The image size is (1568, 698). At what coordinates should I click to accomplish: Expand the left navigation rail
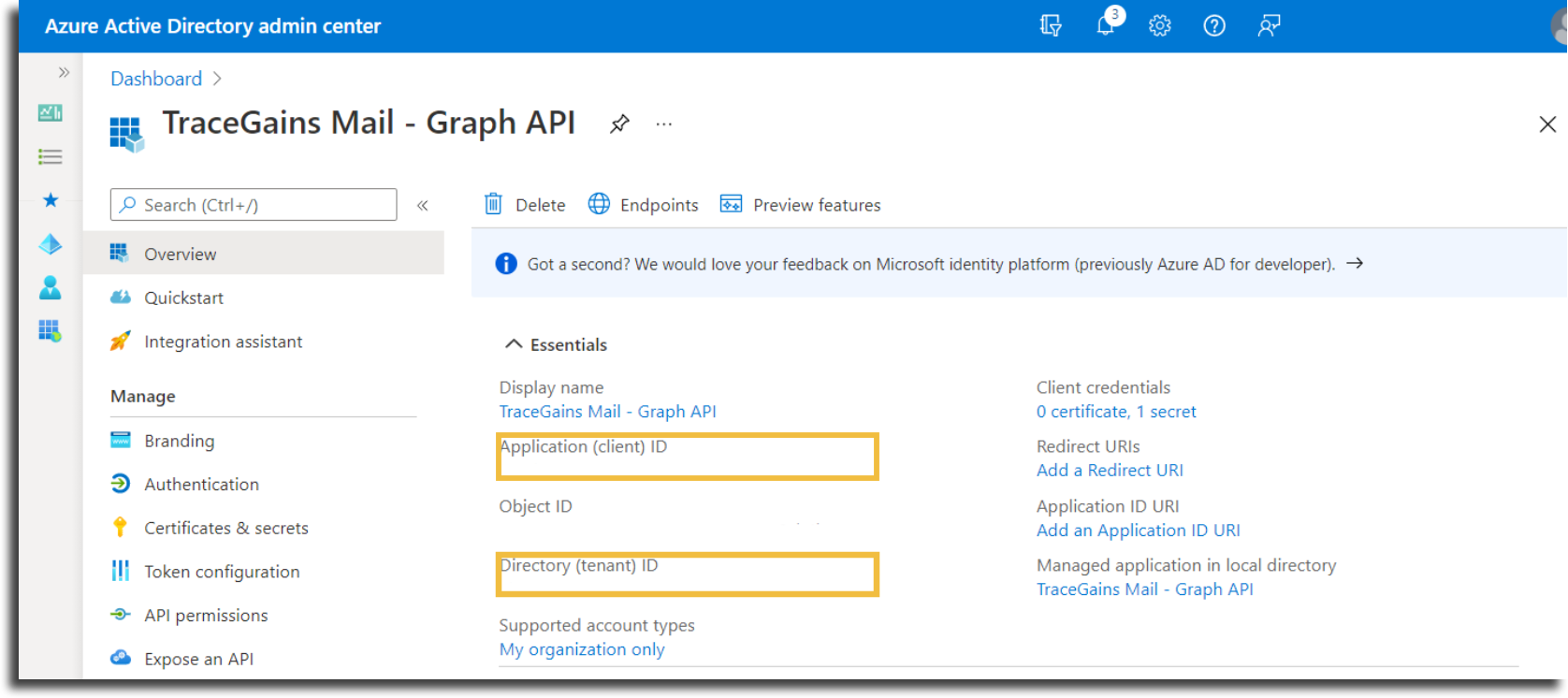(64, 72)
